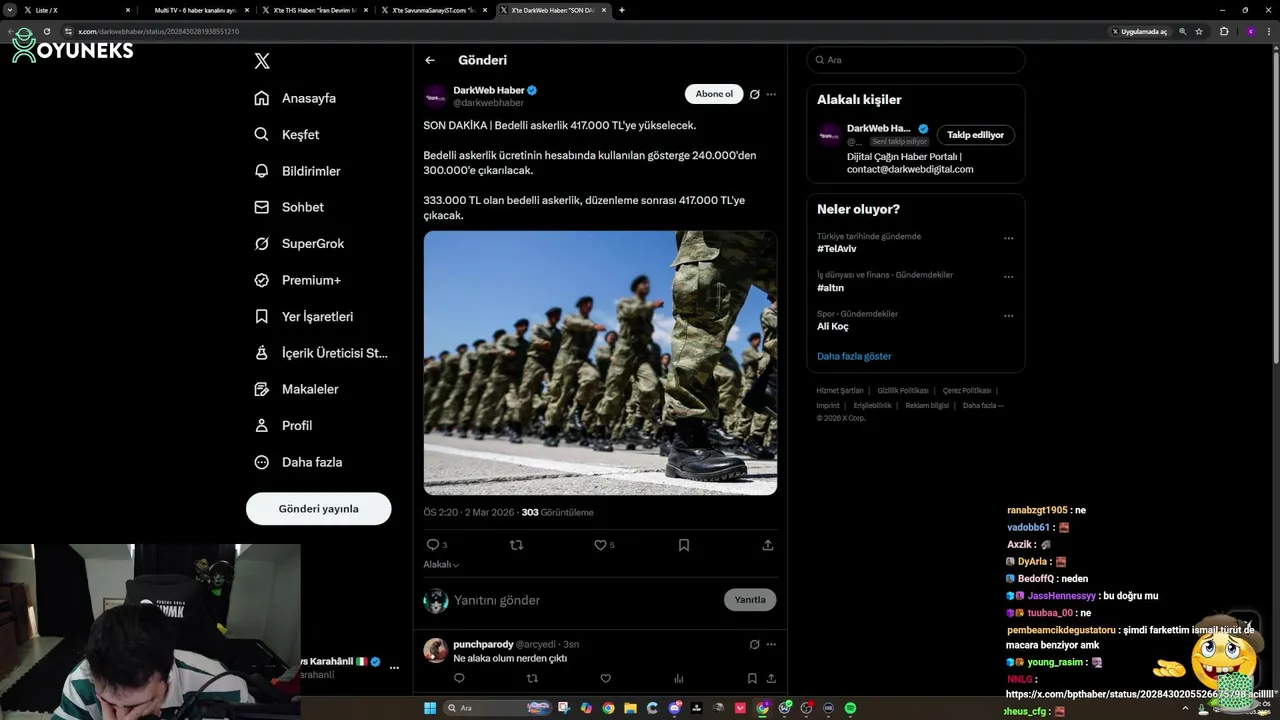Open the post's more options menu
Viewport: 1280px width, 720px height.
(x=771, y=94)
